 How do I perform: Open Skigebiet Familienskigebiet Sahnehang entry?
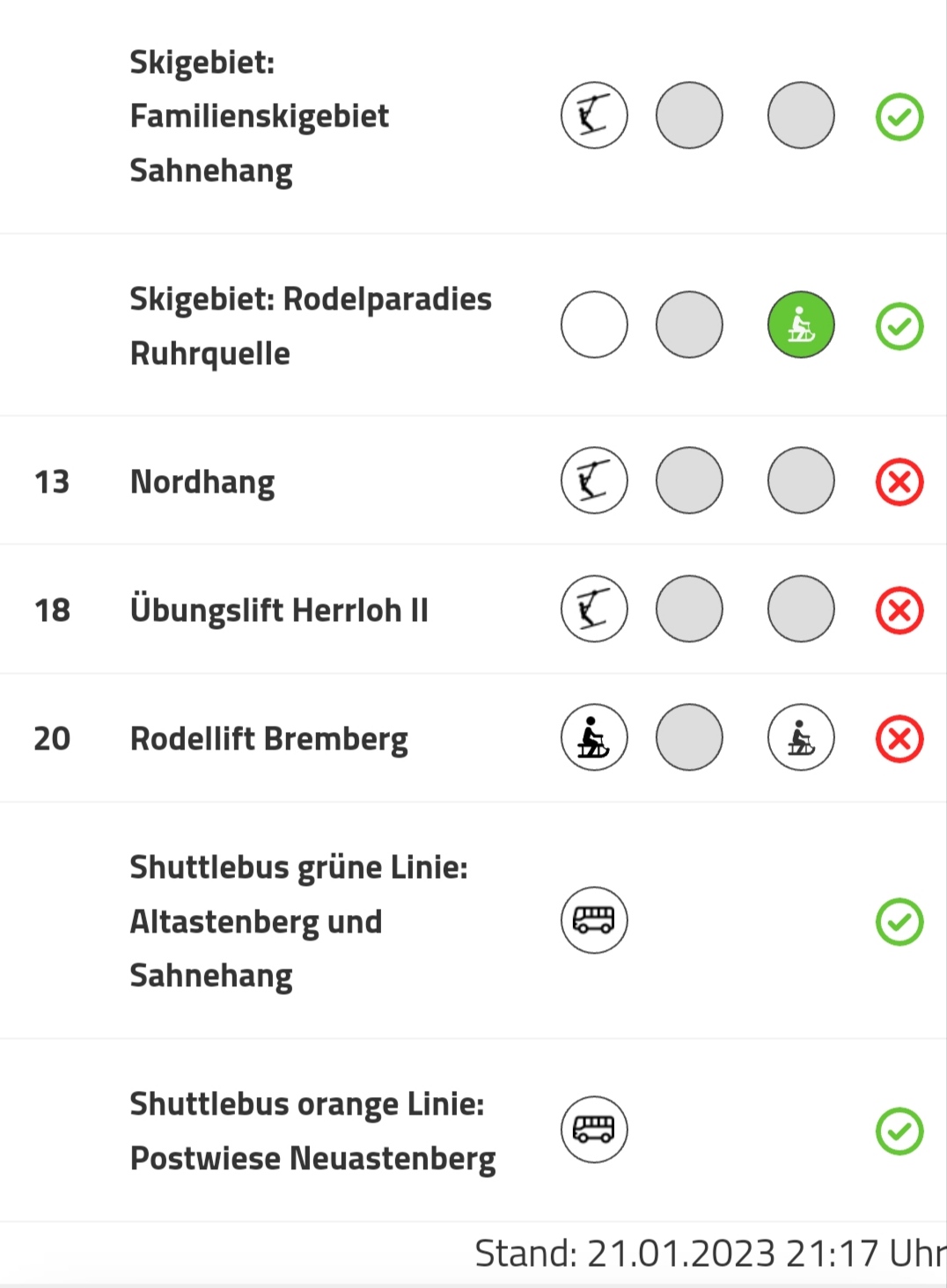point(259,116)
